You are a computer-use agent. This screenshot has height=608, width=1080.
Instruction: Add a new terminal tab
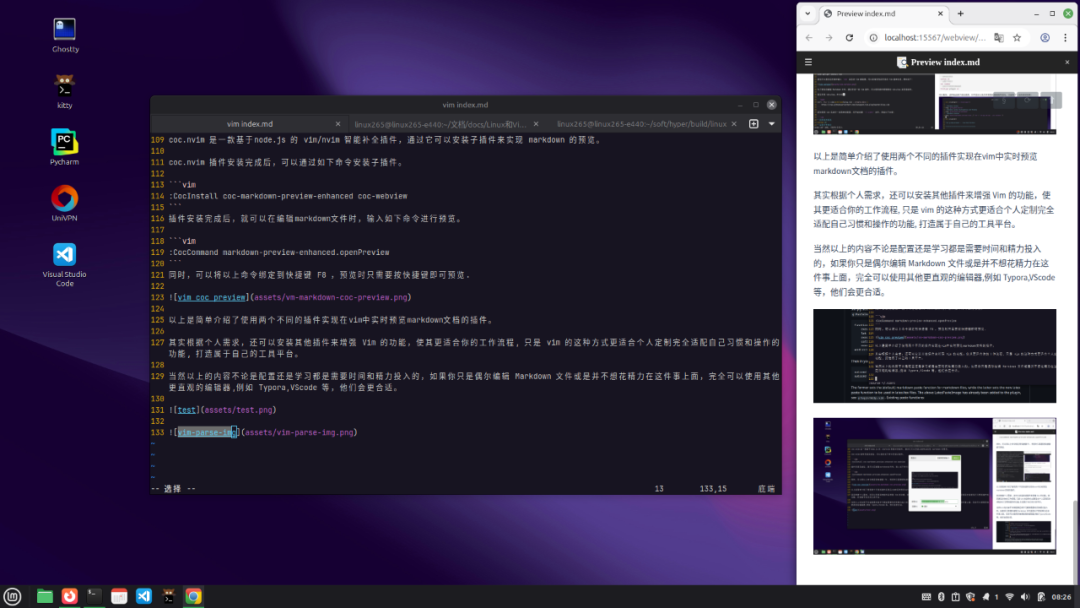pos(754,124)
